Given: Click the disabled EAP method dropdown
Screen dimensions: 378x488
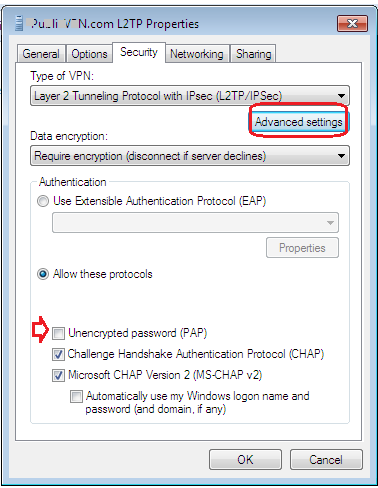Looking at the screenshot, I should 195,222.
